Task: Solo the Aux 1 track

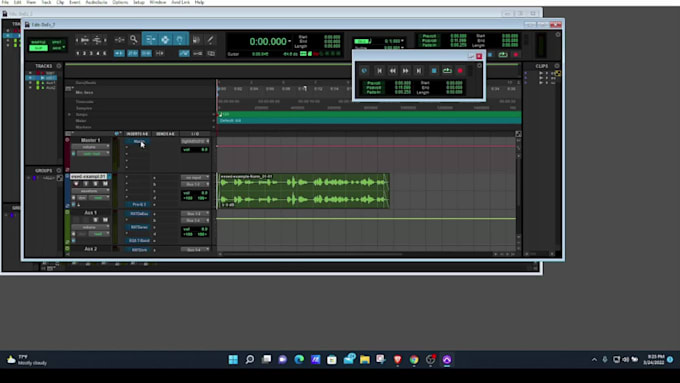Action: click(x=95, y=220)
